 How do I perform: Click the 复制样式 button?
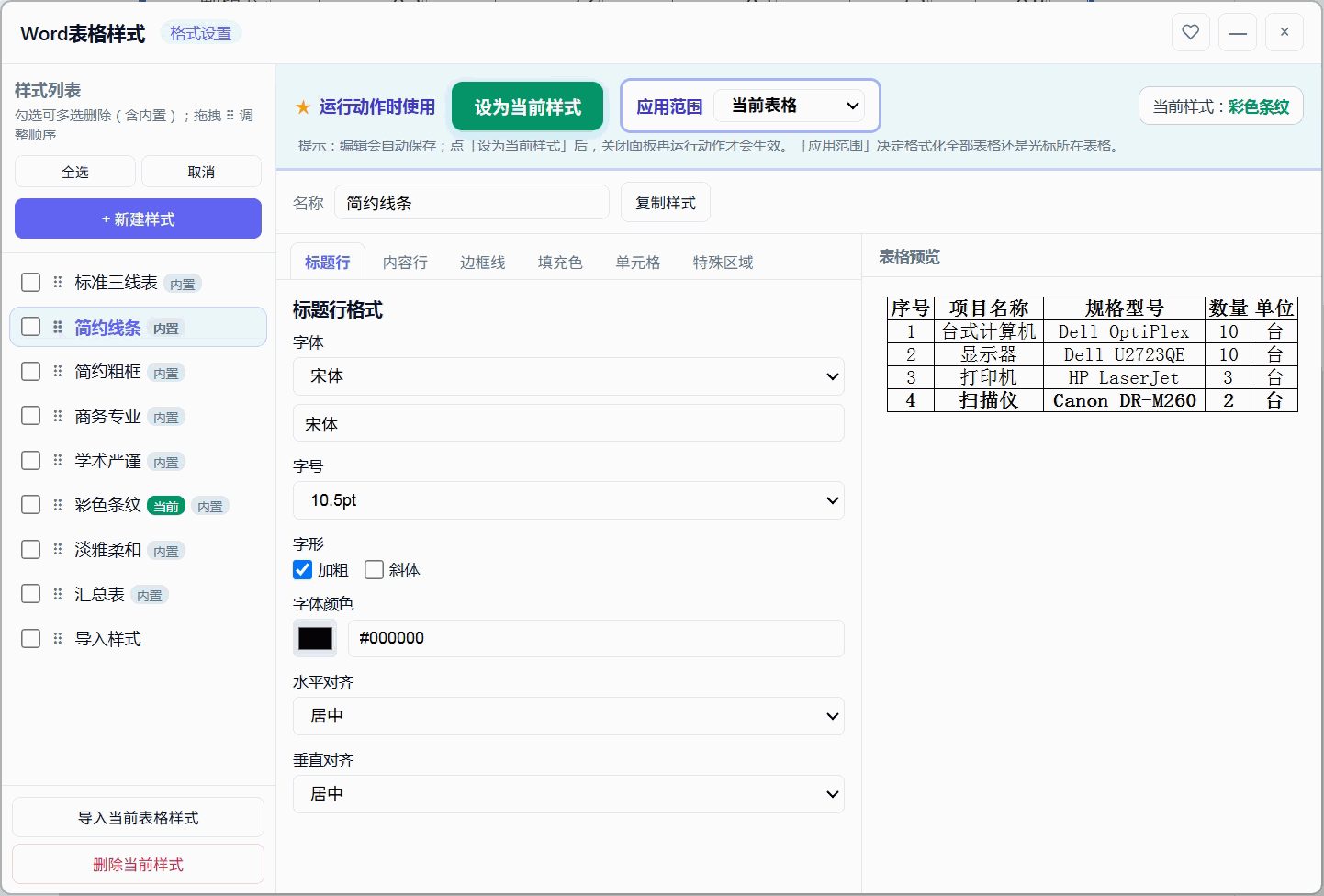pos(666,202)
